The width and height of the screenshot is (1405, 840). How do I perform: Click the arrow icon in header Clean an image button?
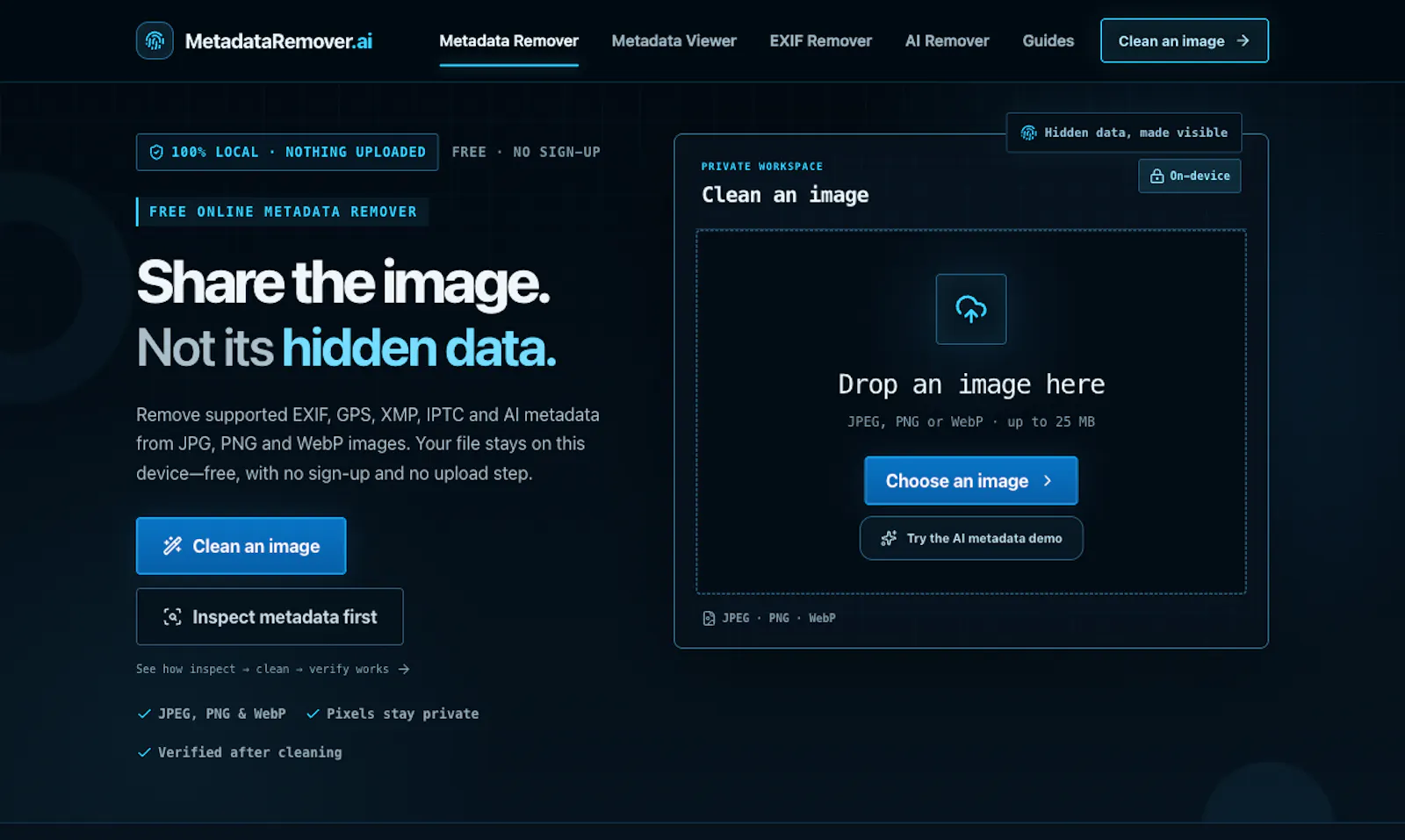point(1243,40)
